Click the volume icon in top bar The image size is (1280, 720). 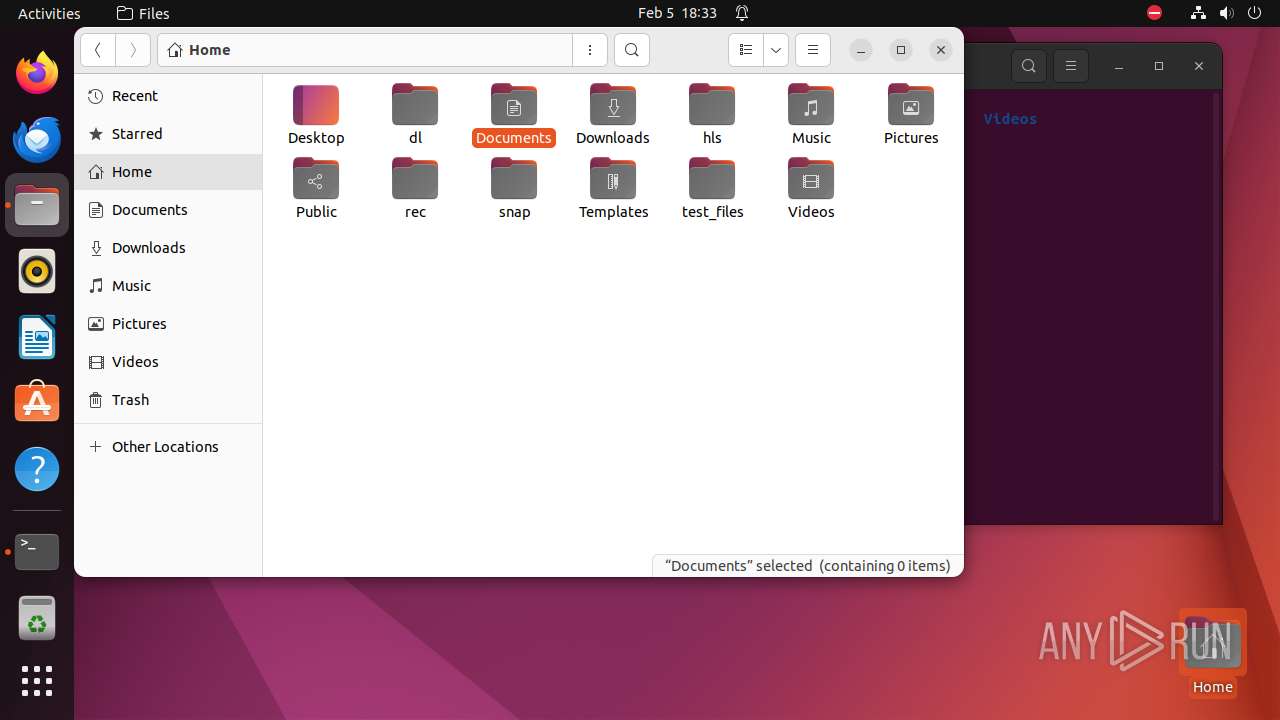(1226, 13)
